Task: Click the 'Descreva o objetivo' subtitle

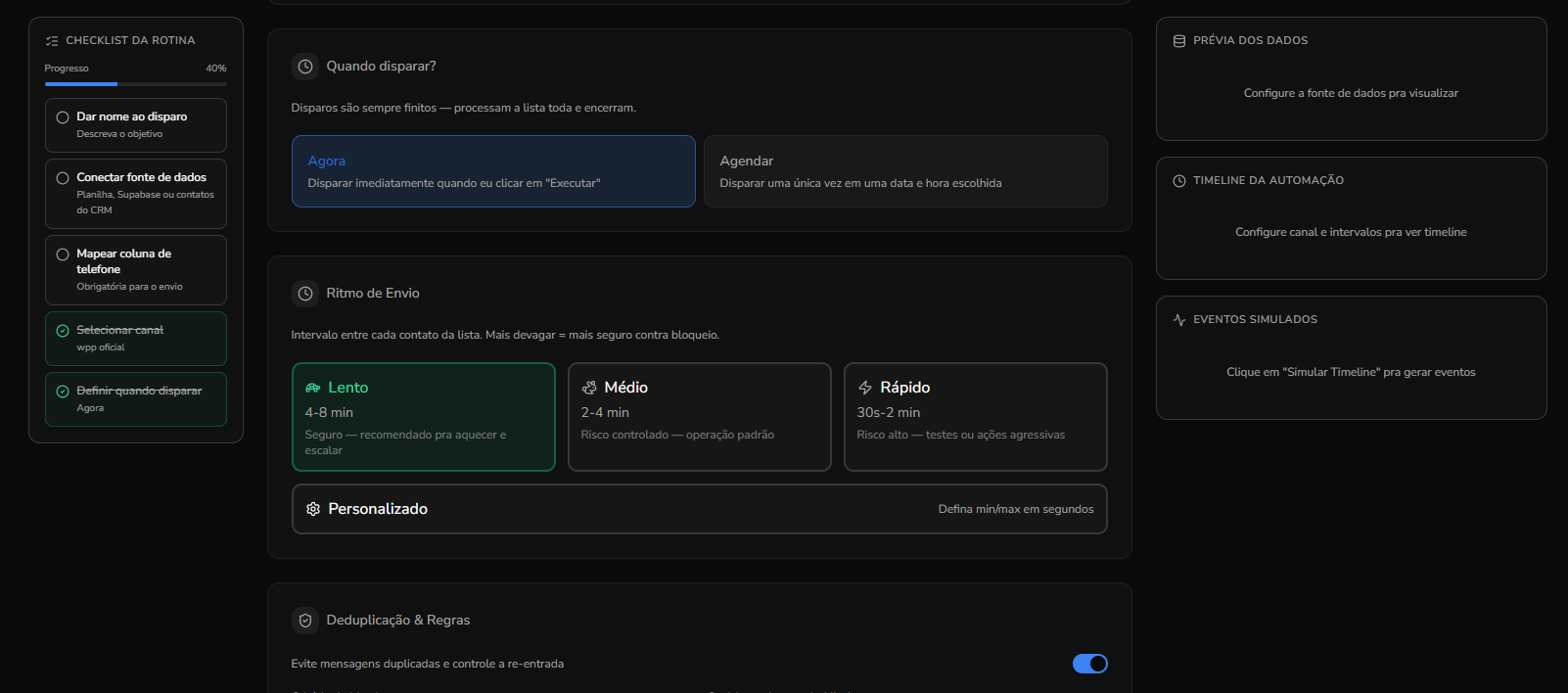Action: tap(119, 134)
